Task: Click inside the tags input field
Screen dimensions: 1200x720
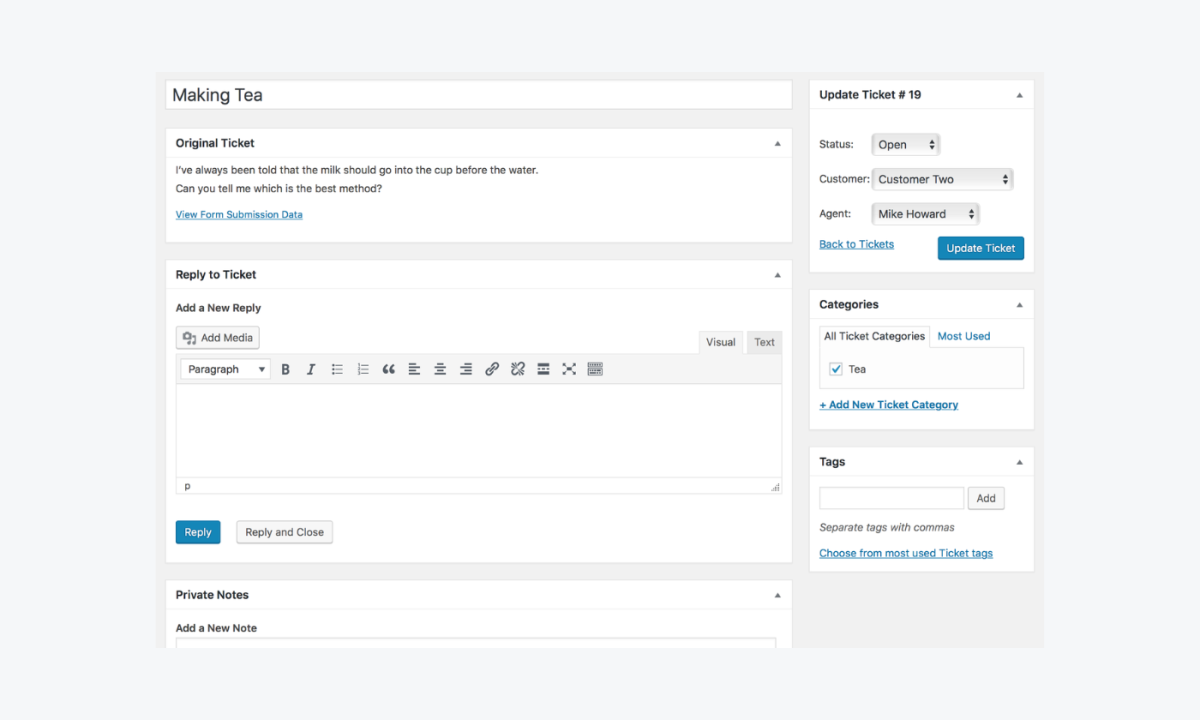Action: click(890, 497)
